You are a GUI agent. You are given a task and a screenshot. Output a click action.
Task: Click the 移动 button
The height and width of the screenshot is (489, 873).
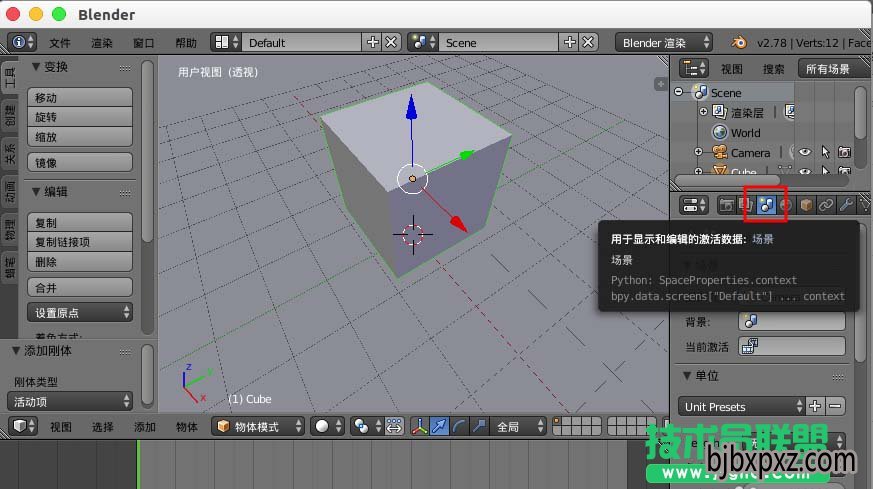pos(80,97)
